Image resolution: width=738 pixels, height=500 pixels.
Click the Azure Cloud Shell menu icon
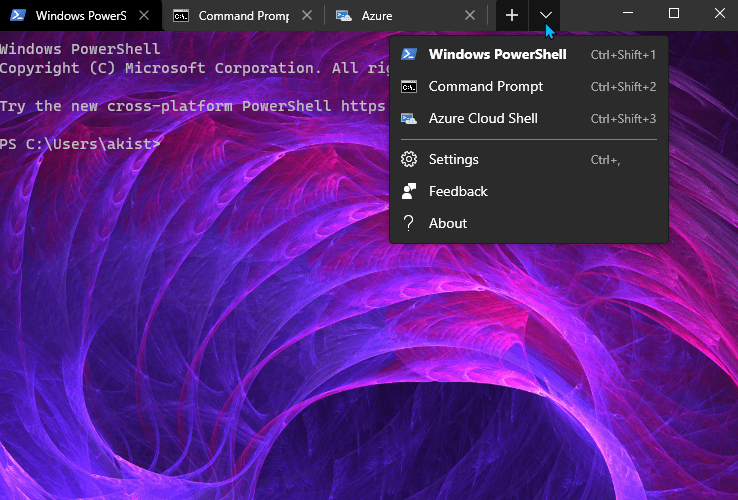(x=409, y=119)
